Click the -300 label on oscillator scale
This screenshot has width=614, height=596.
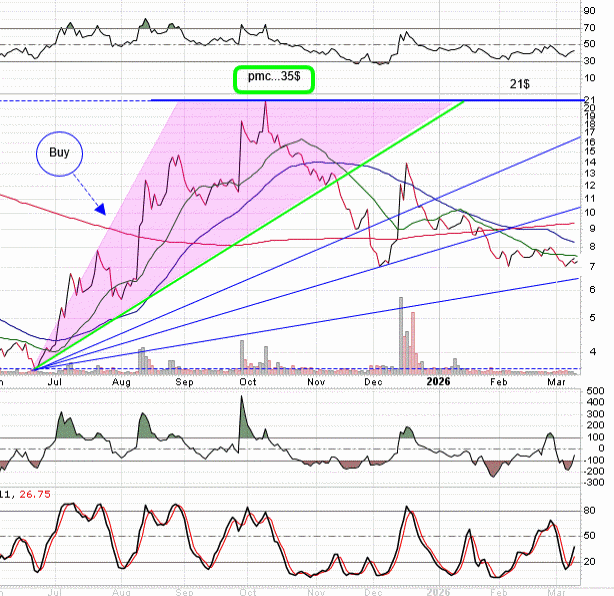(x=592, y=481)
